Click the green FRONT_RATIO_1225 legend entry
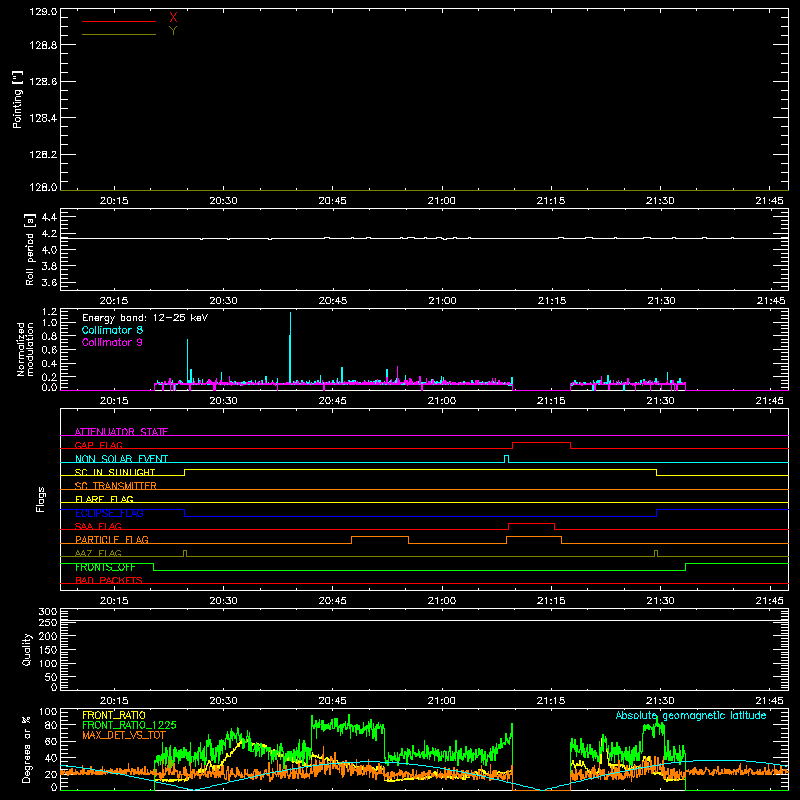 [129, 725]
